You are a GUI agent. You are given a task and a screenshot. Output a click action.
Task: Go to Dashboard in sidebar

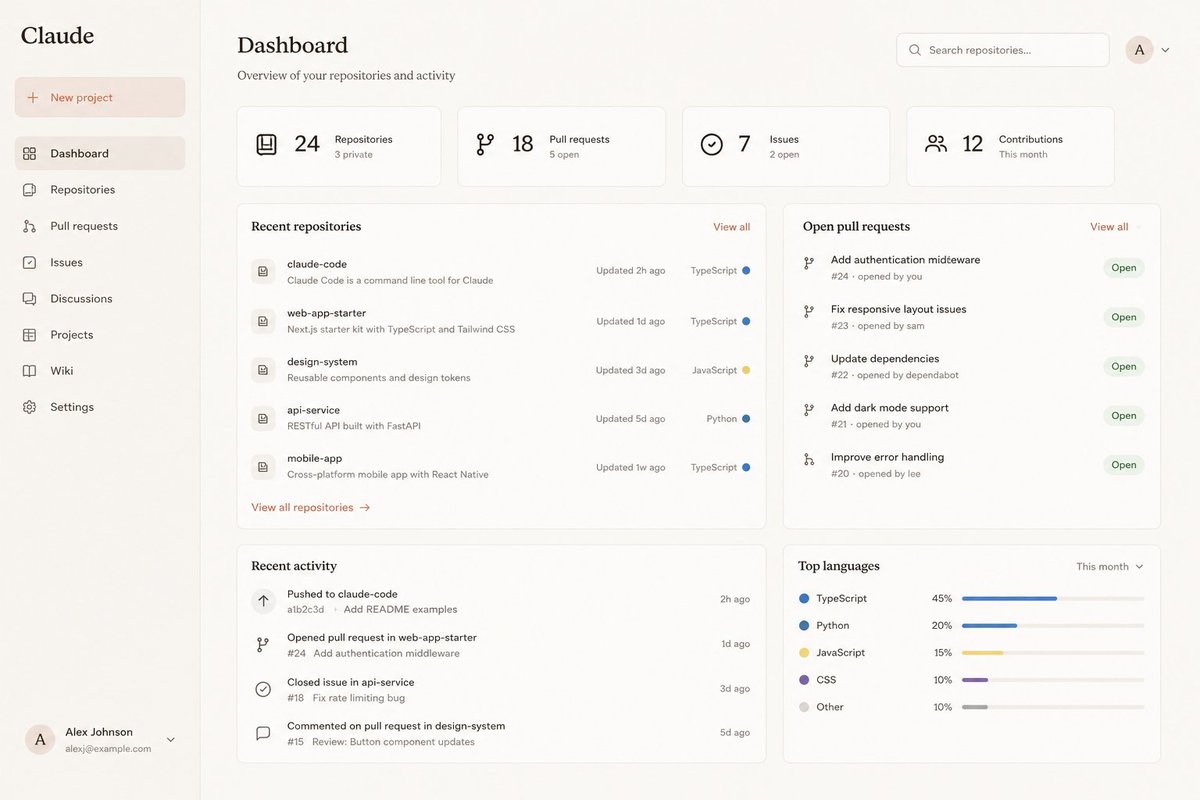point(100,154)
